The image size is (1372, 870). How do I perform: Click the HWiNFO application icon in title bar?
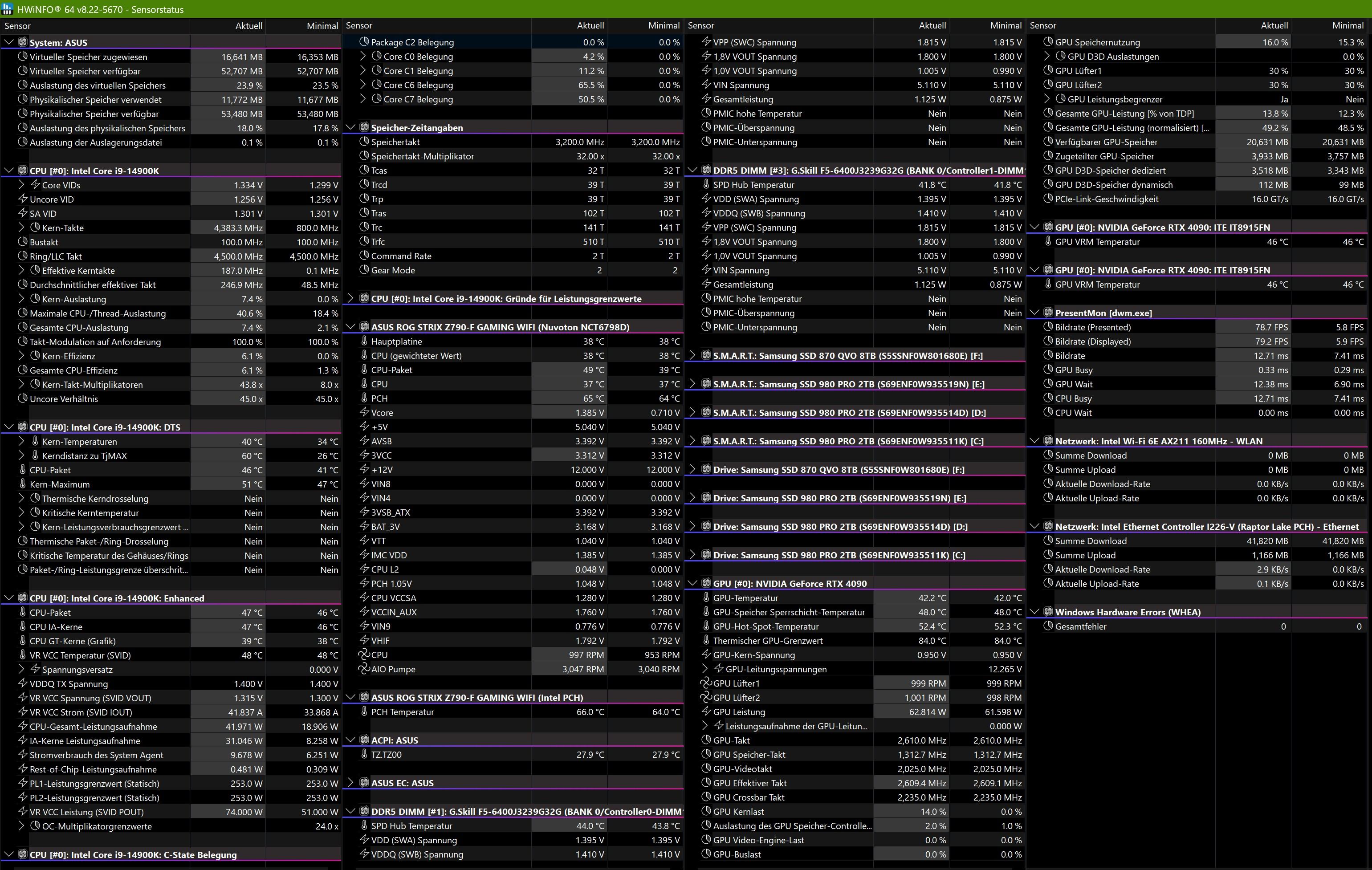click(x=8, y=9)
